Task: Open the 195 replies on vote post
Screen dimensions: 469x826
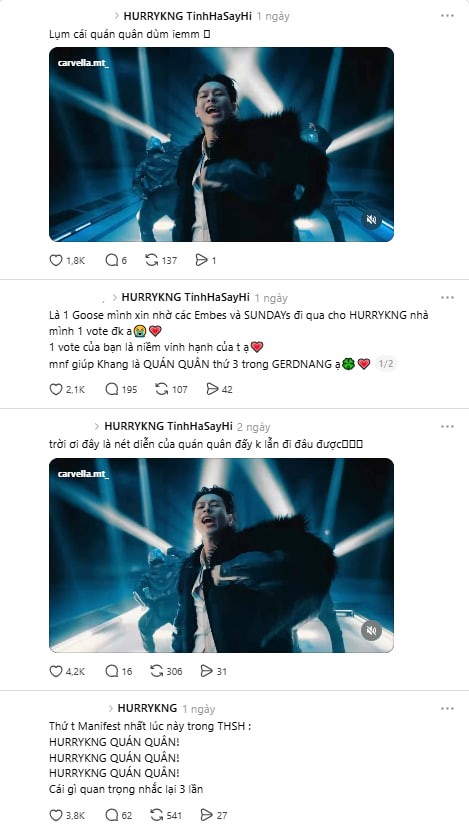Action: pyautogui.click(x=112, y=389)
